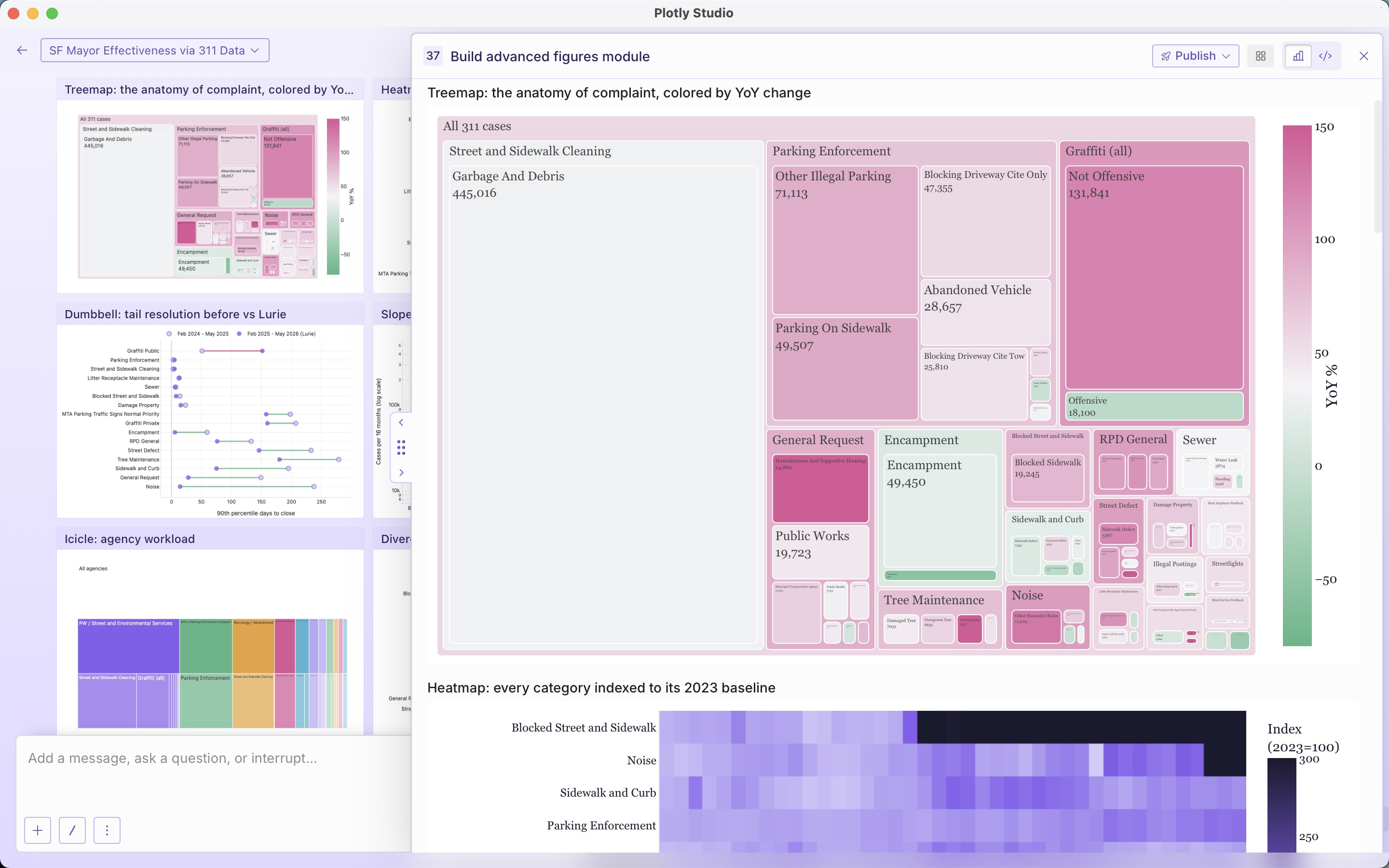1389x868 pixels.
Task: Click the Parking Enforcement heatmap row label
Action: click(601, 825)
